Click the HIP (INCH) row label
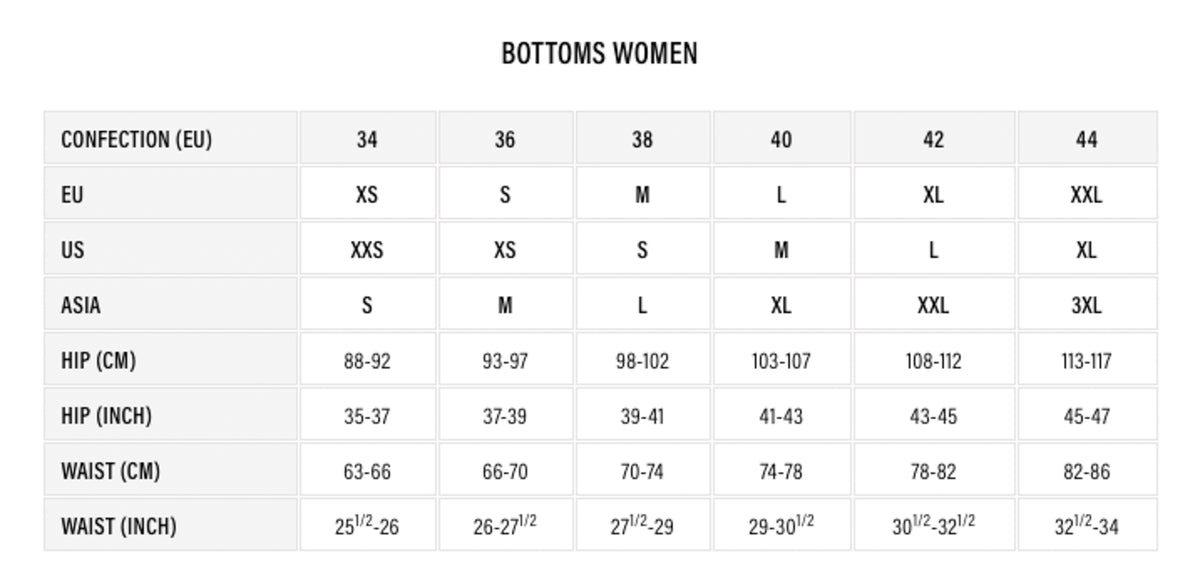 coord(106,415)
